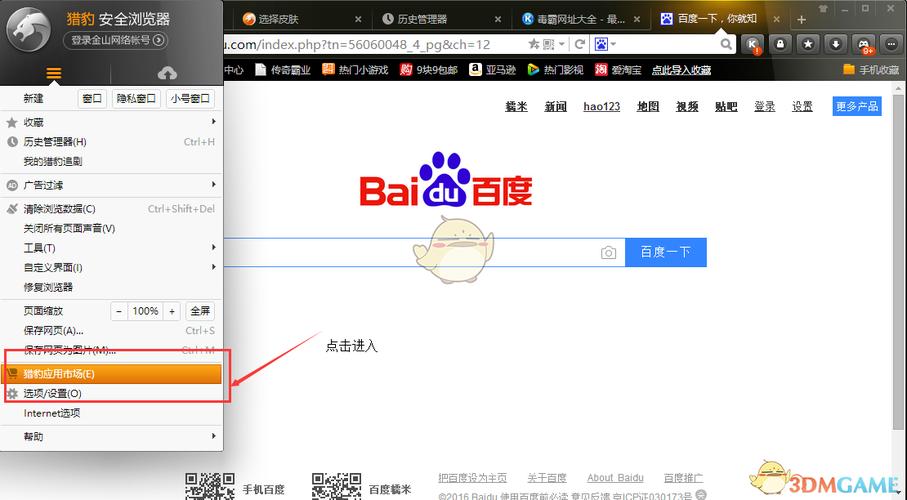Click the Baidu paw search engine icon
The width and height of the screenshot is (907, 500).
click(x=601, y=44)
